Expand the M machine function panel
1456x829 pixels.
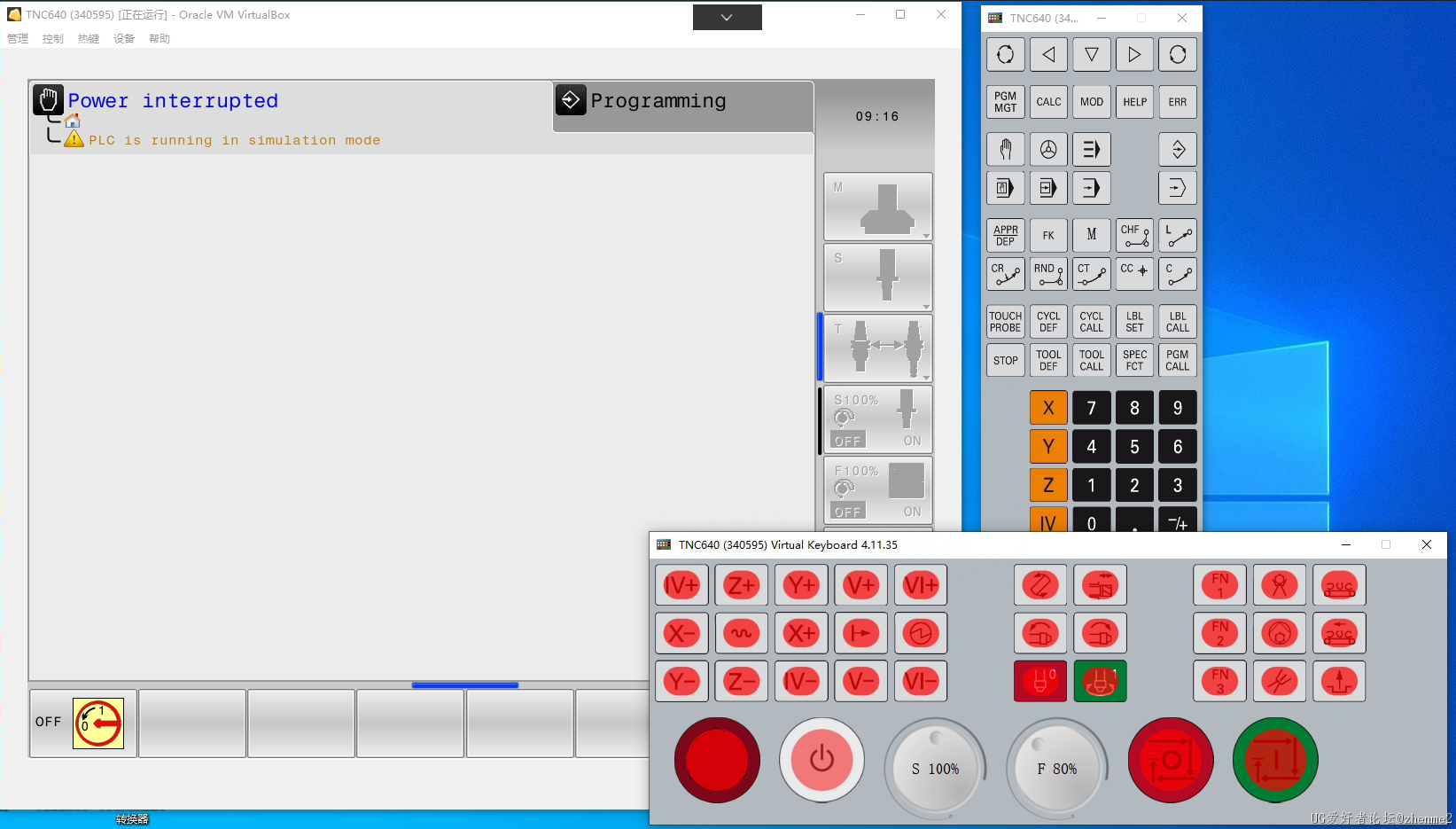(x=877, y=207)
